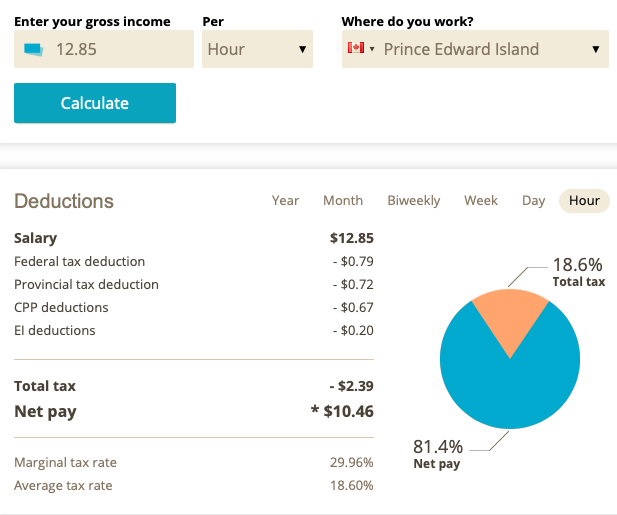Click the Marginal tax rate label

point(63,462)
